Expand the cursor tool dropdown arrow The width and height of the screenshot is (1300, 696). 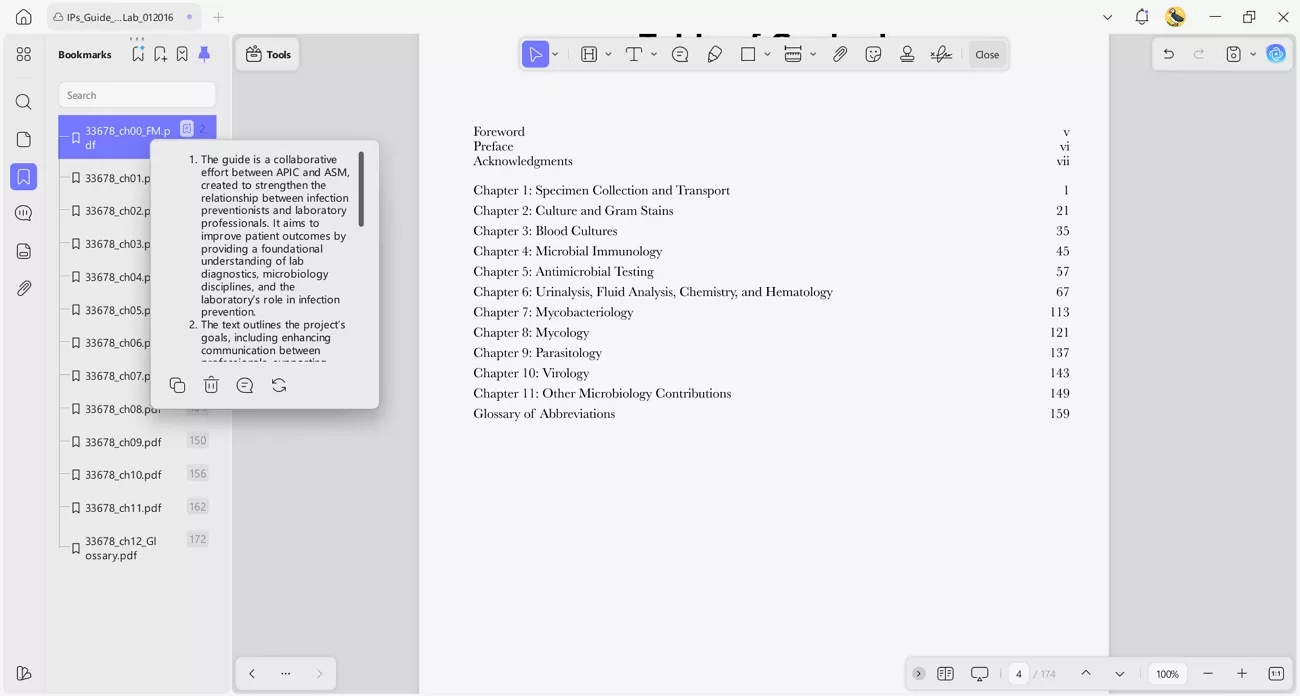[555, 54]
